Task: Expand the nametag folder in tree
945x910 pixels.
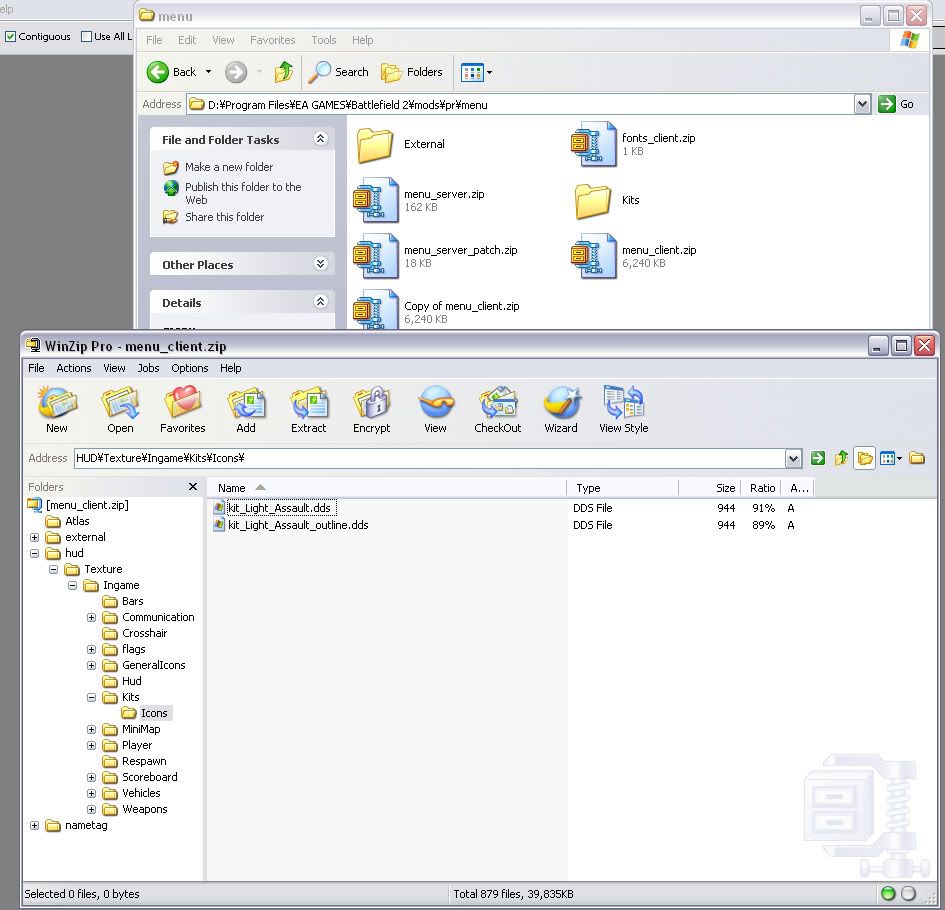Action: [35, 826]
